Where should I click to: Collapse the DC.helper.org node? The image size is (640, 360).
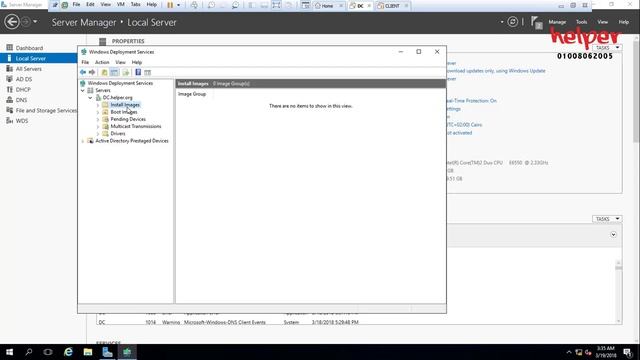(90, 98)
